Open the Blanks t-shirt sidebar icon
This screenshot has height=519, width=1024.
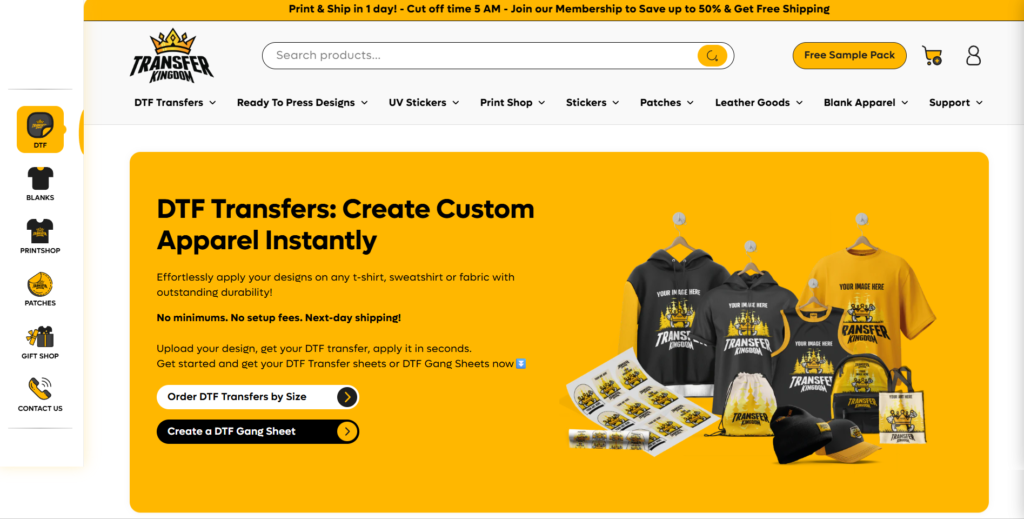(x=40, y=183)
